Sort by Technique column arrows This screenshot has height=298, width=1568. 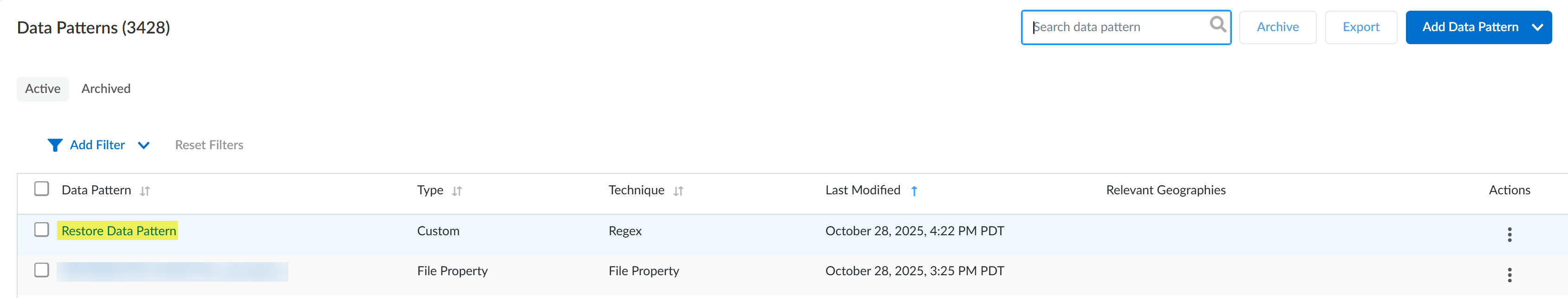678,192
